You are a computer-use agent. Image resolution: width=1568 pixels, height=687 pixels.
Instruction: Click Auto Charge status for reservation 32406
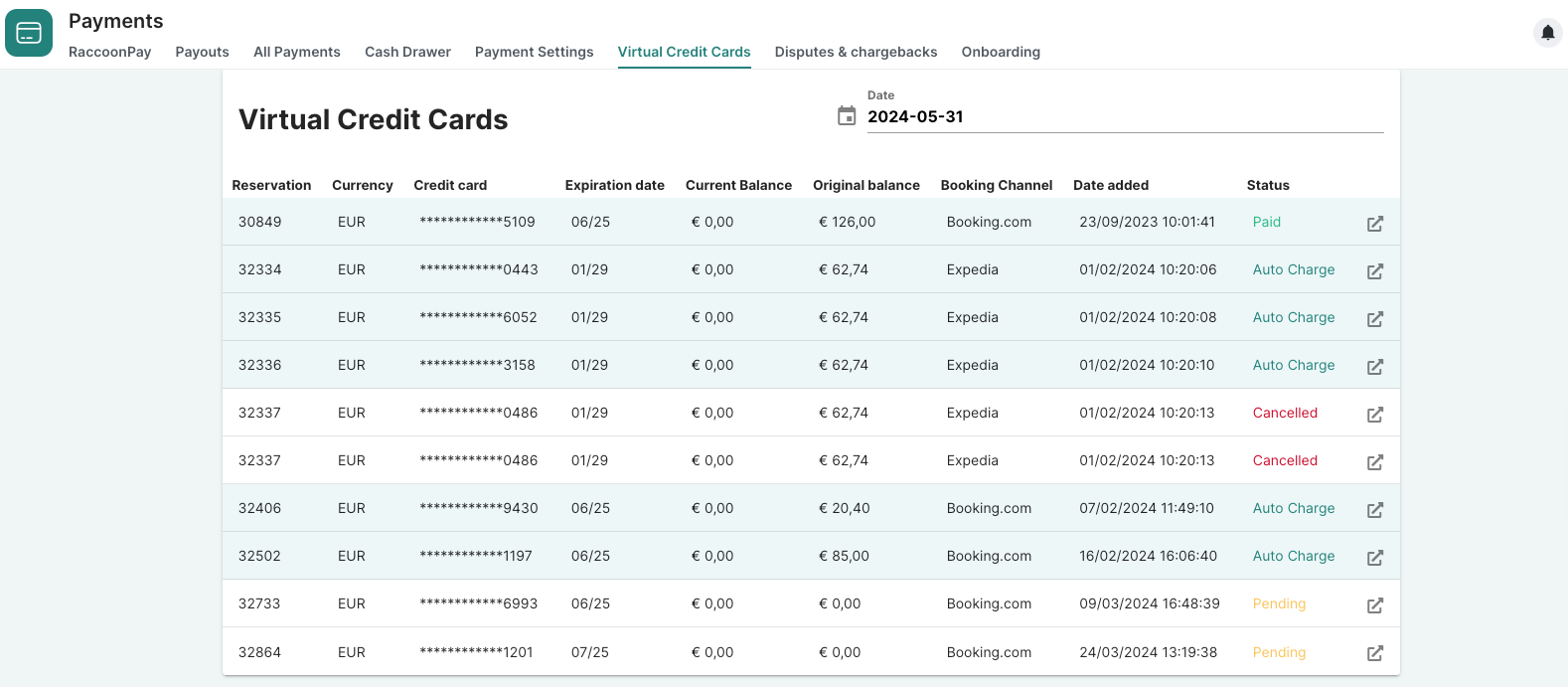1294,508
